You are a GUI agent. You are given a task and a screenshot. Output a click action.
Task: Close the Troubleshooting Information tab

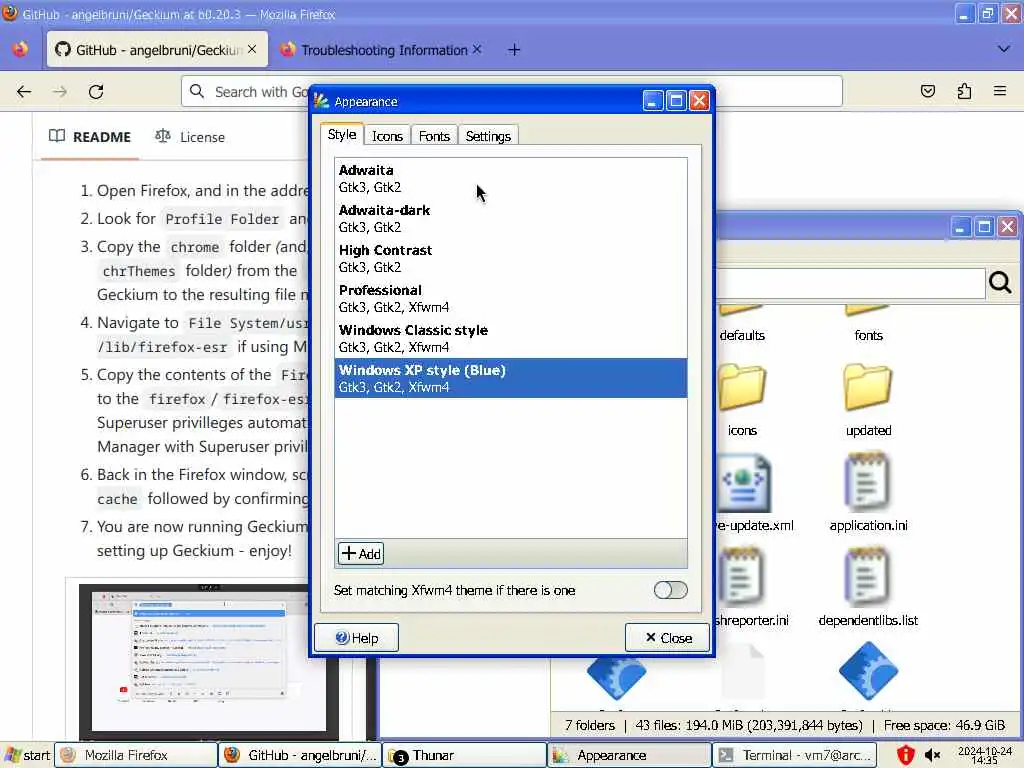tap(477, 50)
